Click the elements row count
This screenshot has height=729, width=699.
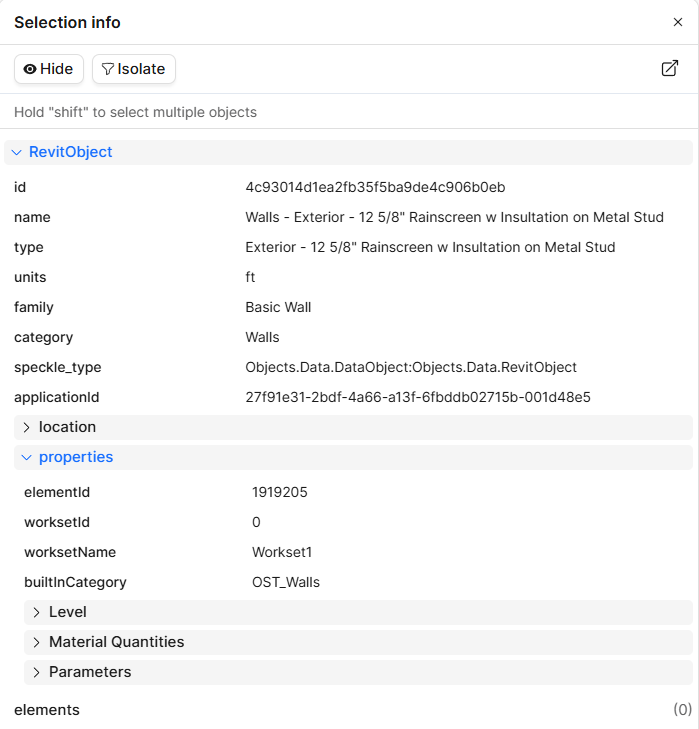682,710
